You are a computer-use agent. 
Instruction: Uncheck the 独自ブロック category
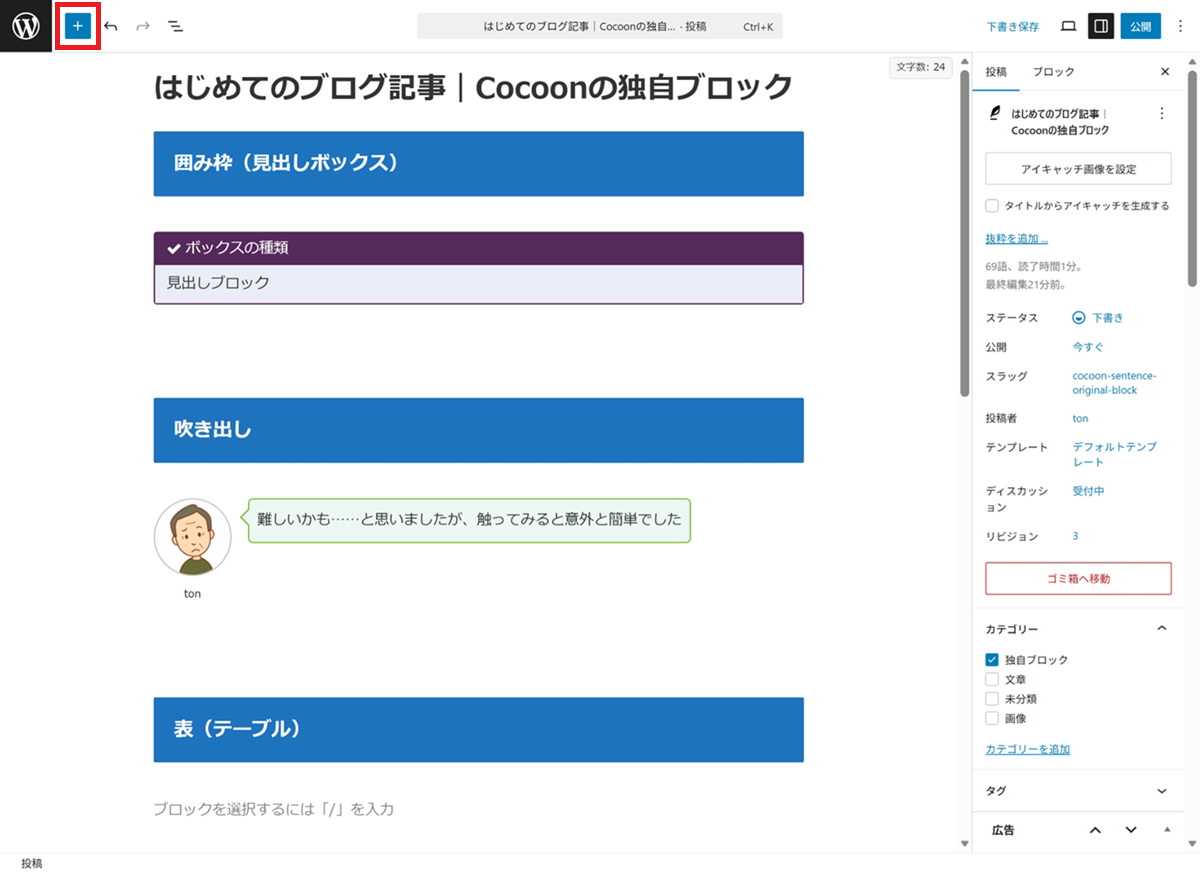click(x=992, y=660)
